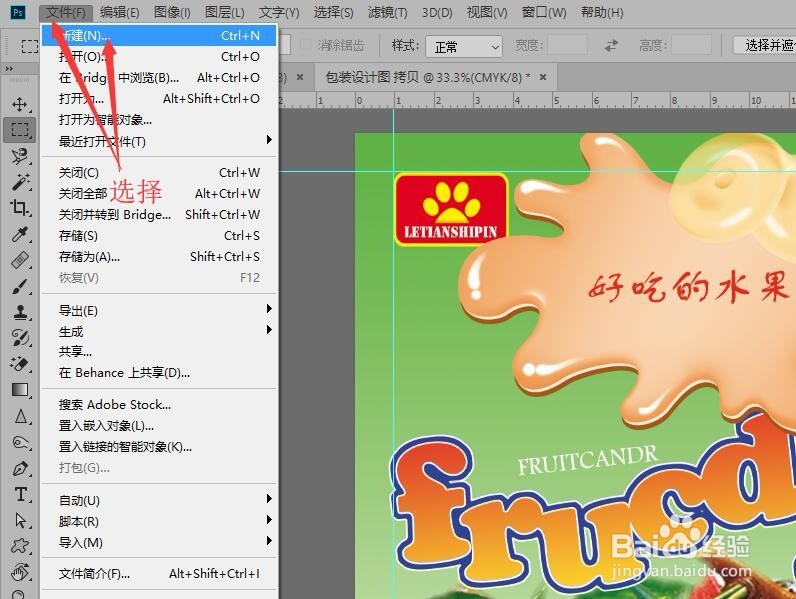796x599 pixels.
Task: Click the 选择并遮住 button
Action: tap(765, 45)
